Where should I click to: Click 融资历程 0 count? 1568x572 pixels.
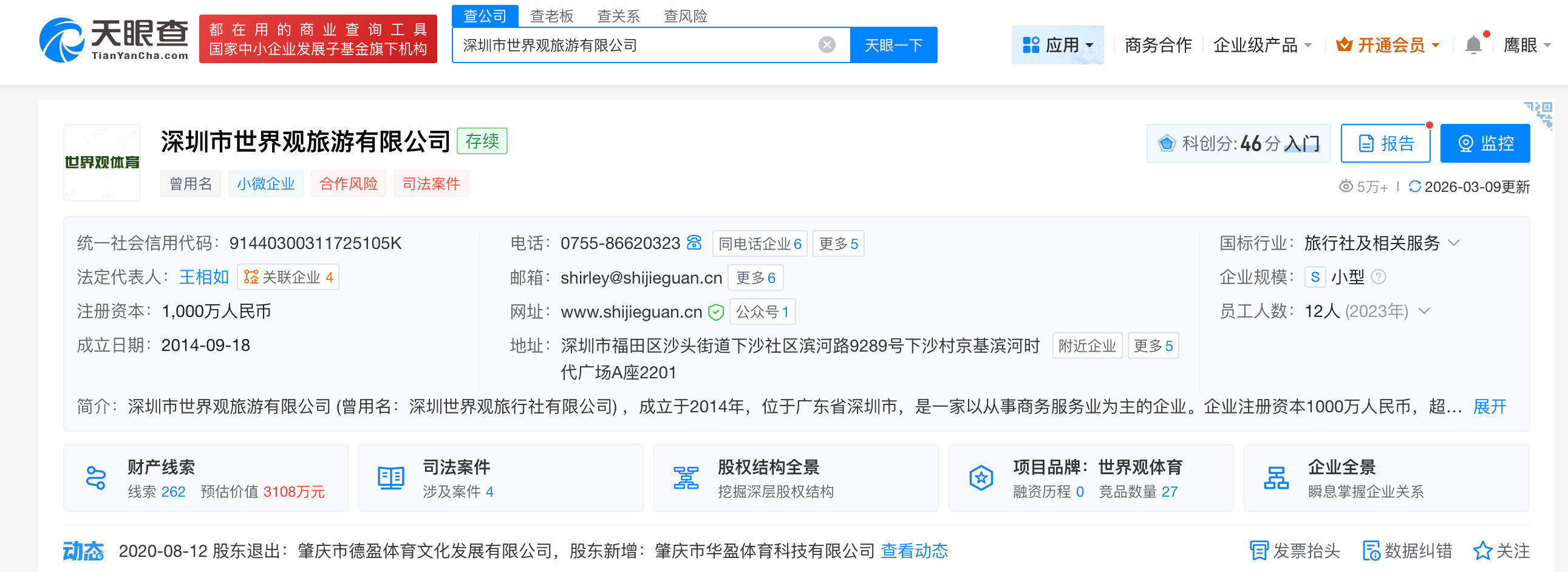tap(1048, 491)
